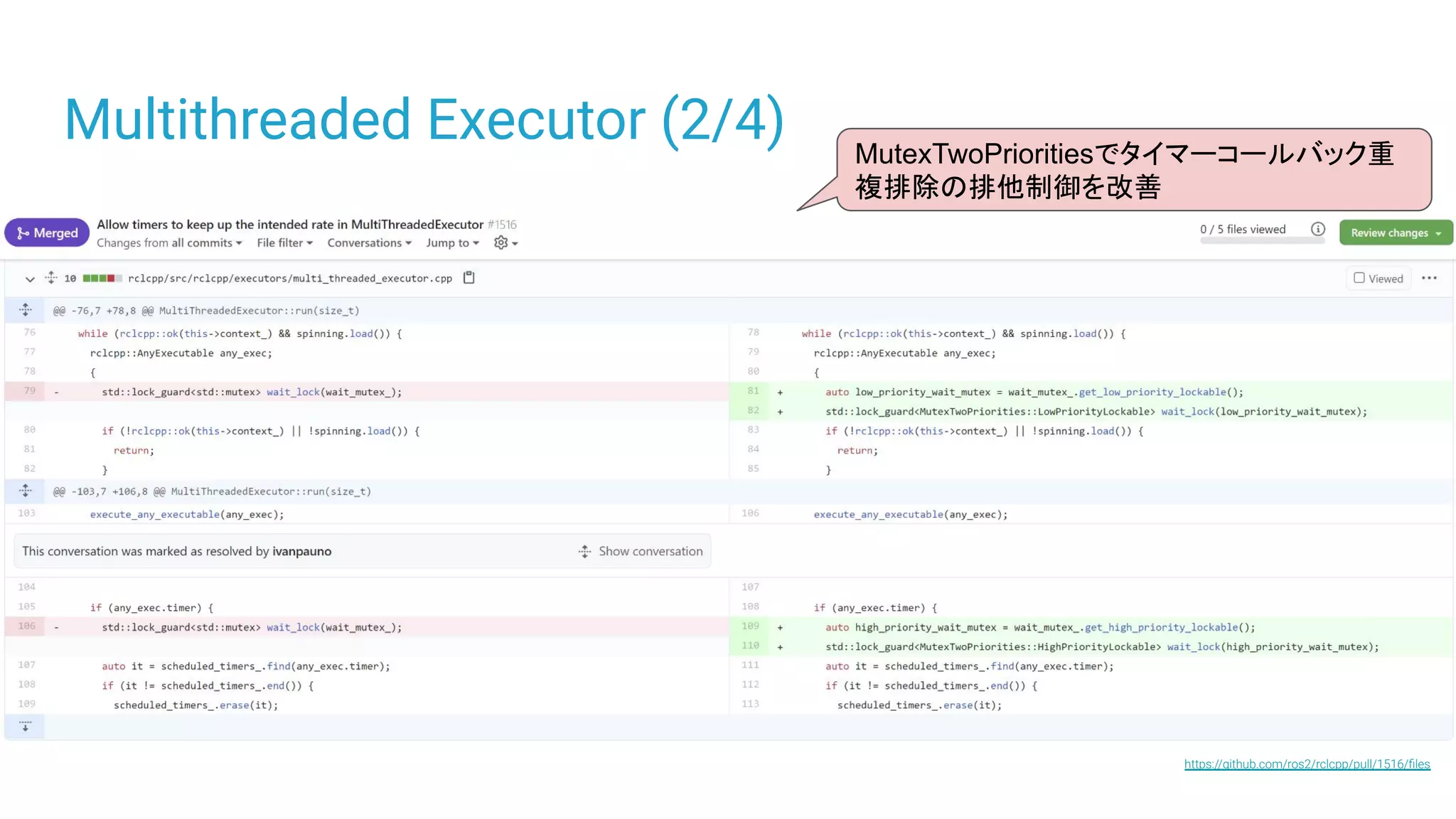Open Changes from all commits dropdown
1456x819 pixels.
169,243
